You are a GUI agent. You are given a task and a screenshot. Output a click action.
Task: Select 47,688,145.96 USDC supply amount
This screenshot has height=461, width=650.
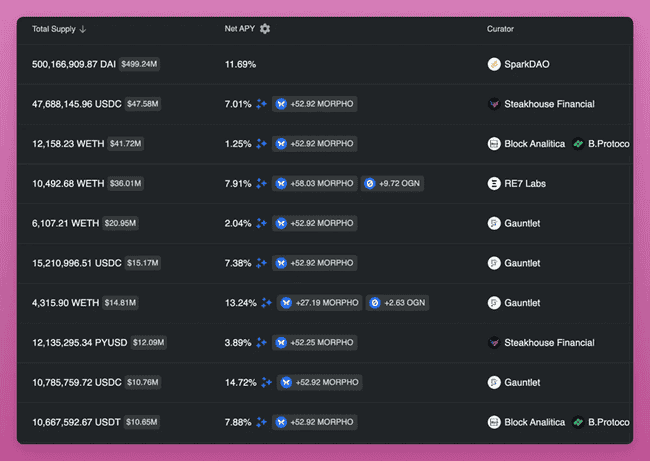[x=77, y=104]
